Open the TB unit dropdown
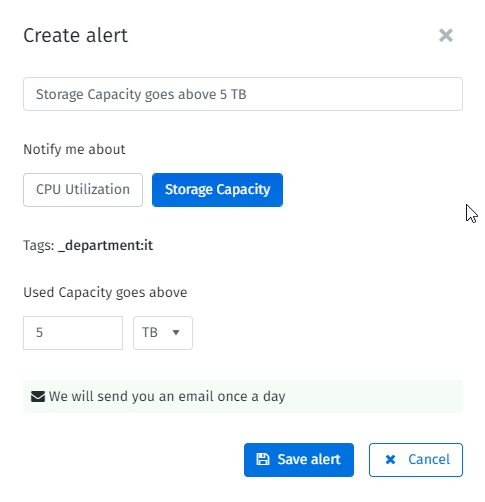 pos(163,333)
